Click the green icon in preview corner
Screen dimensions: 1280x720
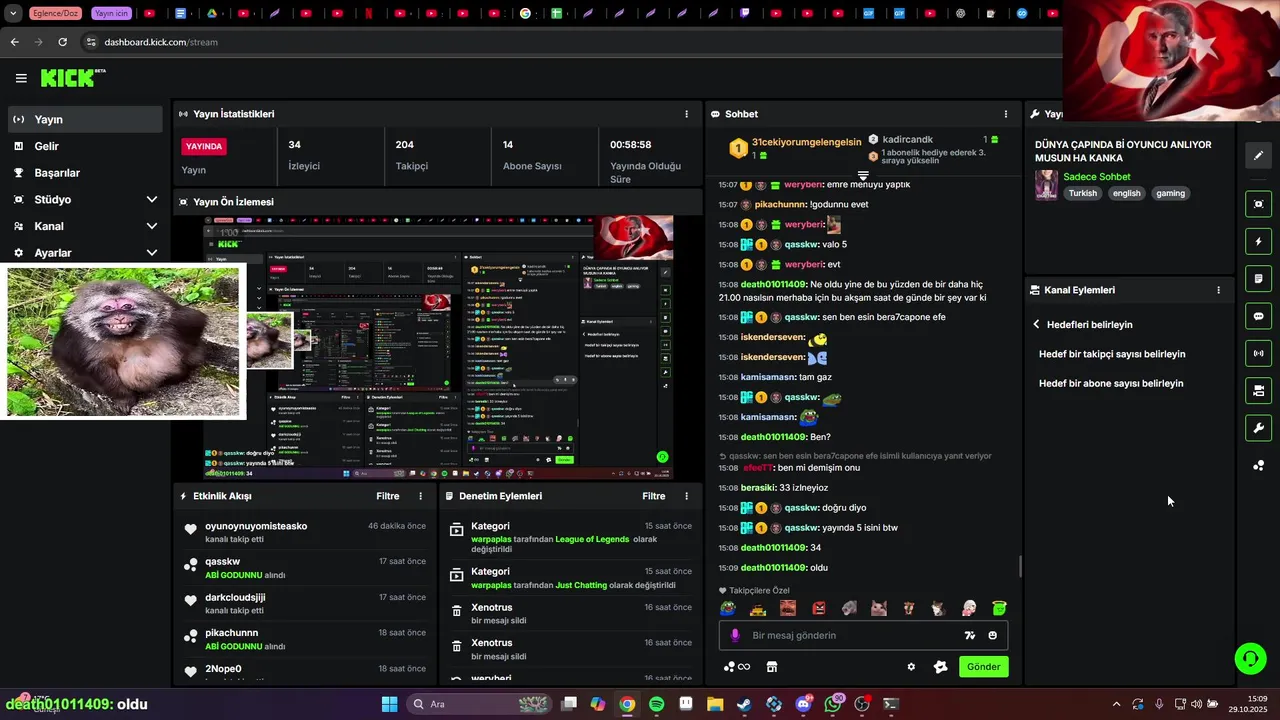click(x=662, y=457)
